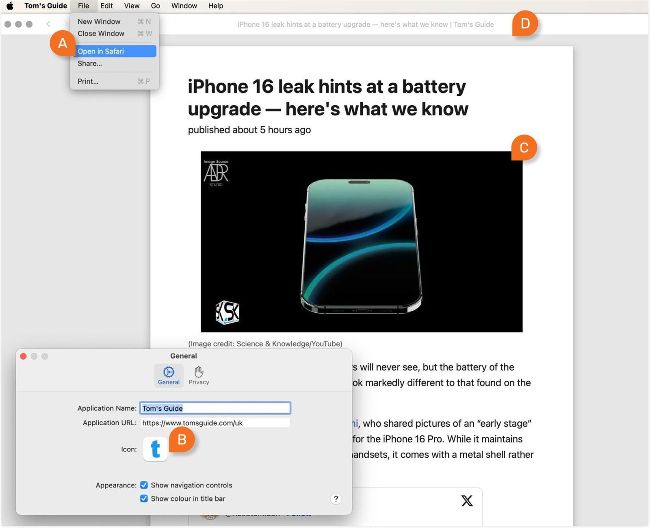650x528 pixels.
Task: Open the View menu
Action: pyautogui.click(x=131, y=6)
